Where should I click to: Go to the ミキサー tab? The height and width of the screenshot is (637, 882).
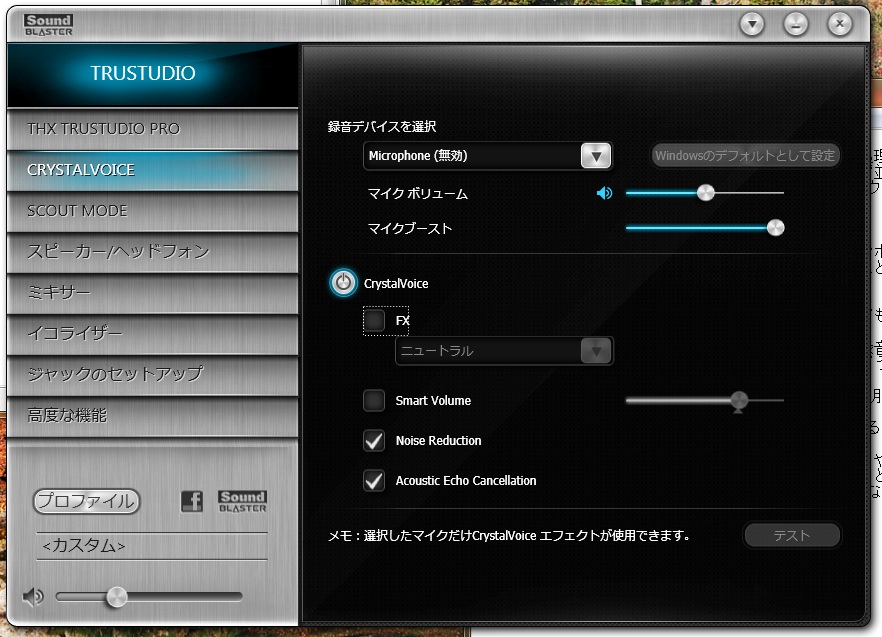(x=152, y=293)
